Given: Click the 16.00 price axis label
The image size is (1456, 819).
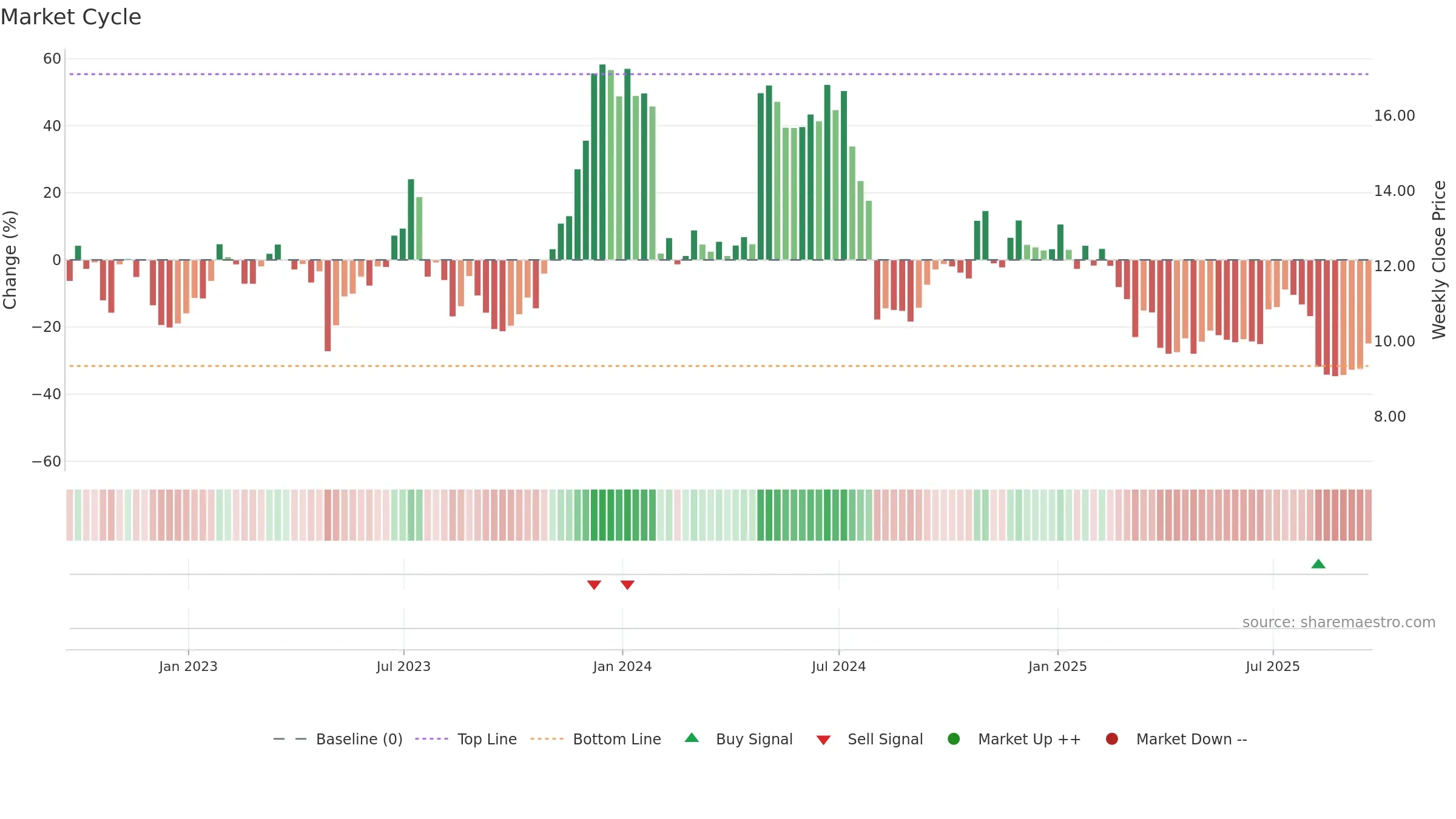Looking at the screenshot, I should (x=1394, y=115).
